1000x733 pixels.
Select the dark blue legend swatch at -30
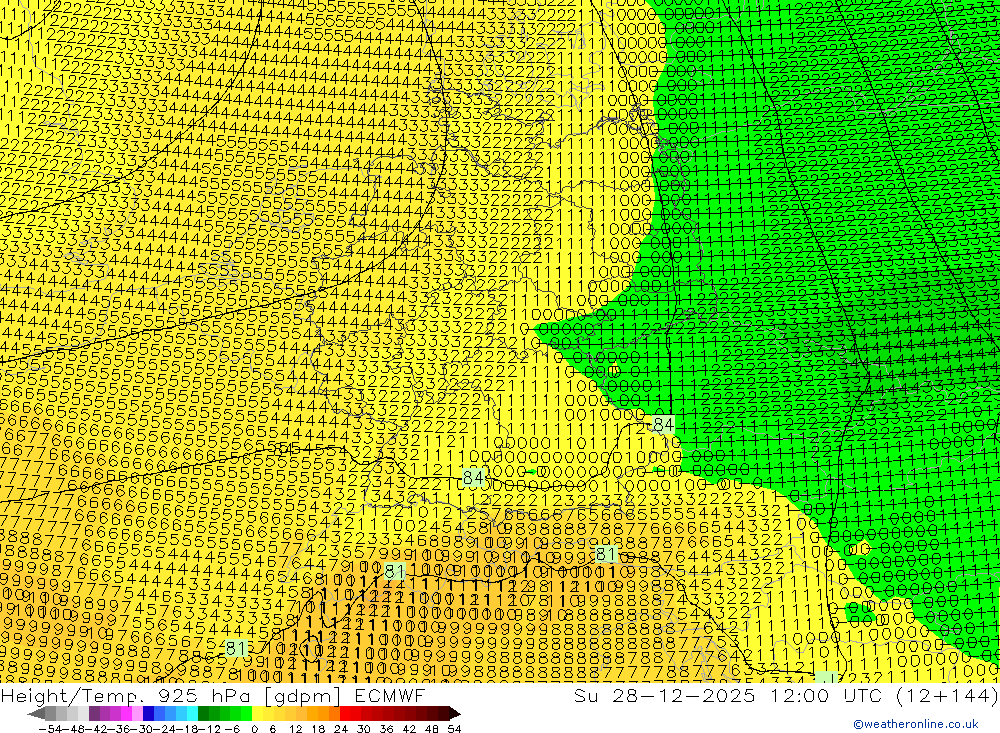[x=149, y=713]
